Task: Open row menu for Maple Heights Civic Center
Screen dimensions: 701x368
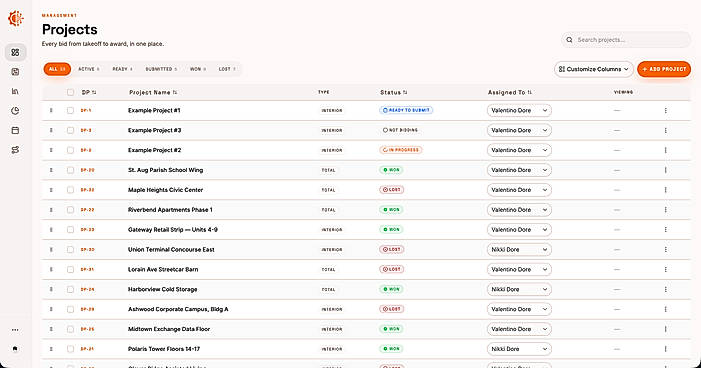Action: [x=666, y=190]
